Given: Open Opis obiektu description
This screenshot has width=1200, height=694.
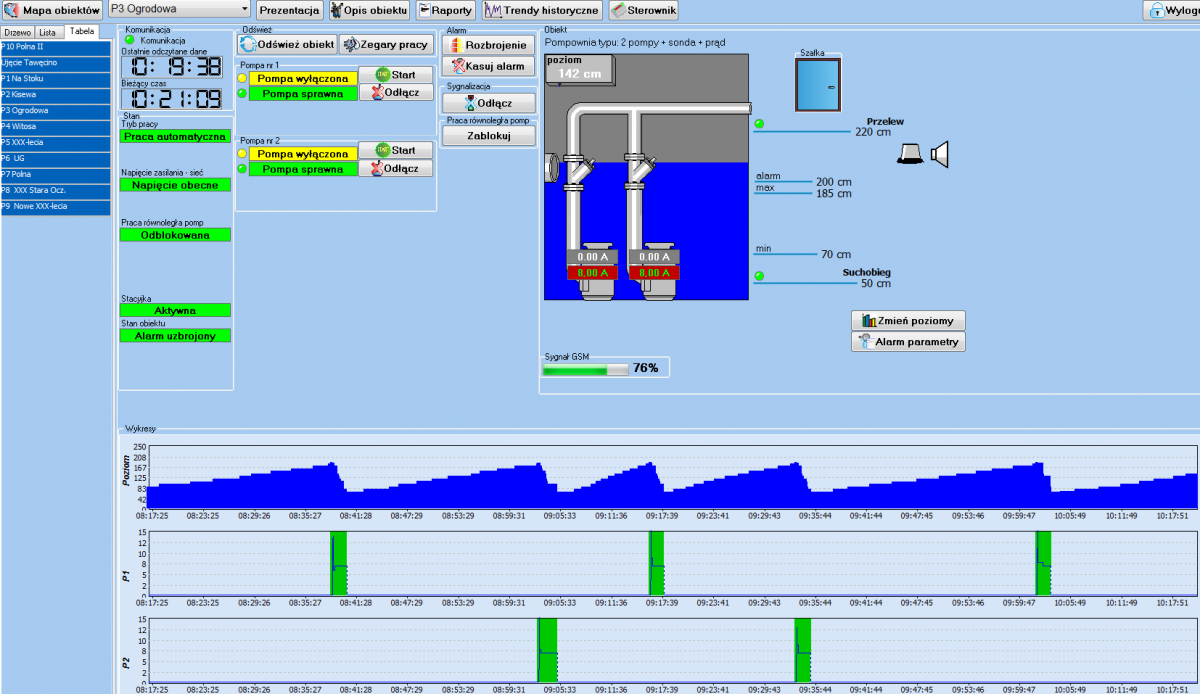Looking at the screenshot, I should 369,10.
